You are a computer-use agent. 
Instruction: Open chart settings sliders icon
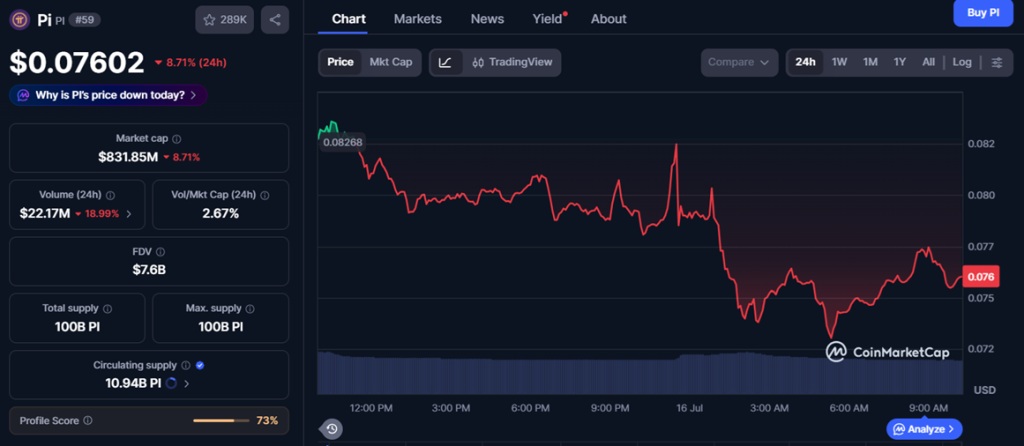pyautogui.click(x=997, y=63)
